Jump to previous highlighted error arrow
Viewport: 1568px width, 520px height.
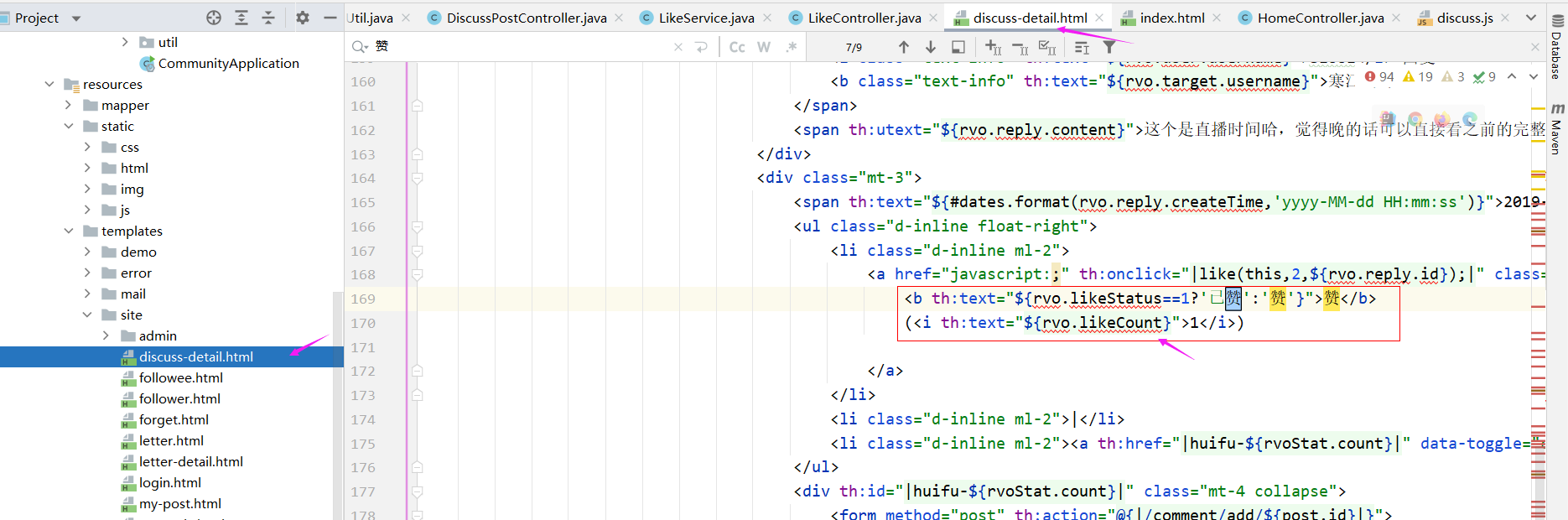tap(1512, 76)
